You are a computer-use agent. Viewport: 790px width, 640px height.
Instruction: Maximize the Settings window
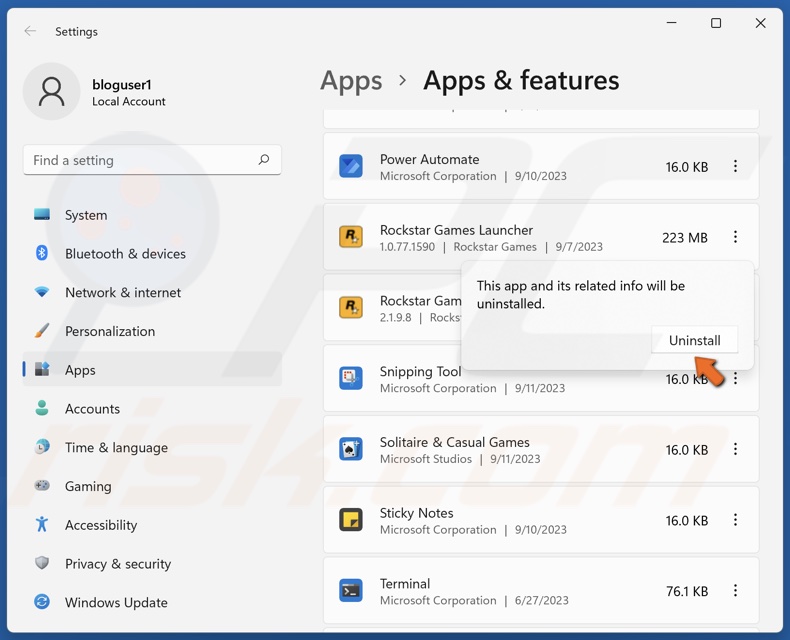(716, 23)
